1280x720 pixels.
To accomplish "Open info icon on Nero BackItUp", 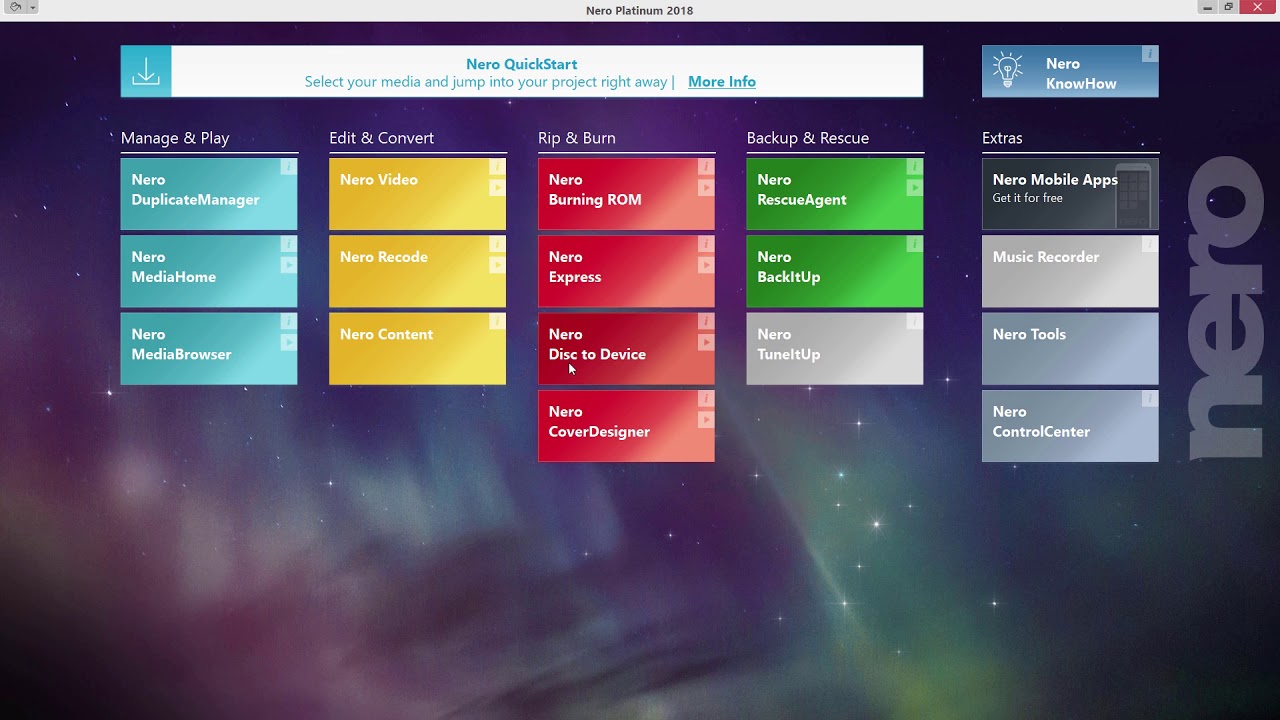I will coord(914,244).
